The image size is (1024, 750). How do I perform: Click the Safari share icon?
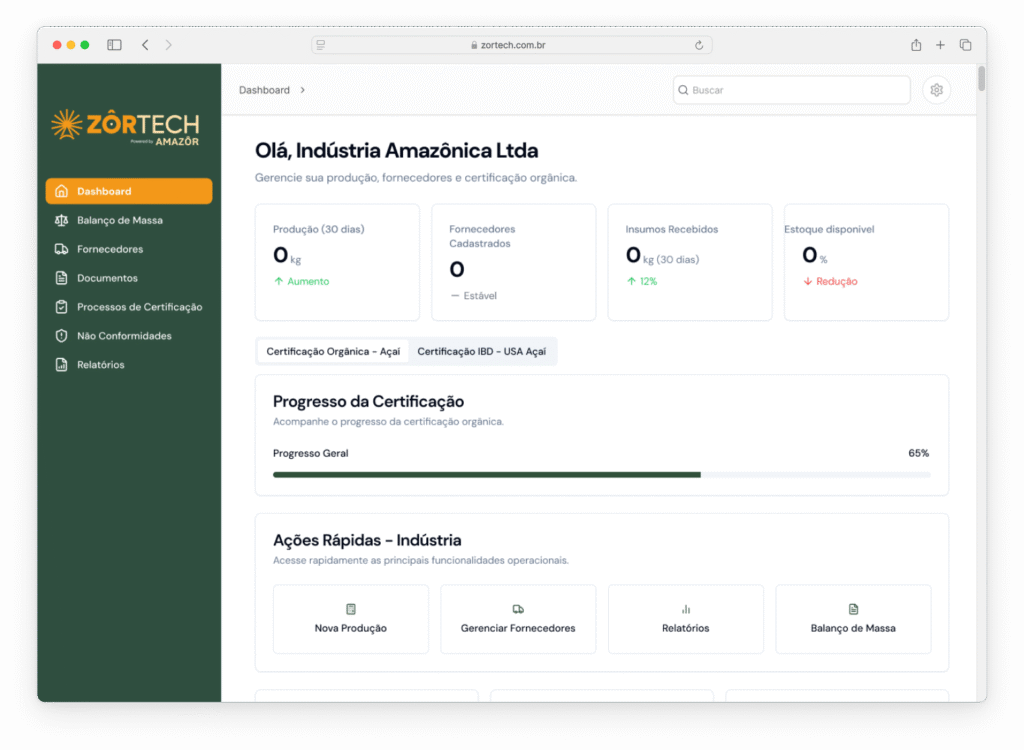915,45
